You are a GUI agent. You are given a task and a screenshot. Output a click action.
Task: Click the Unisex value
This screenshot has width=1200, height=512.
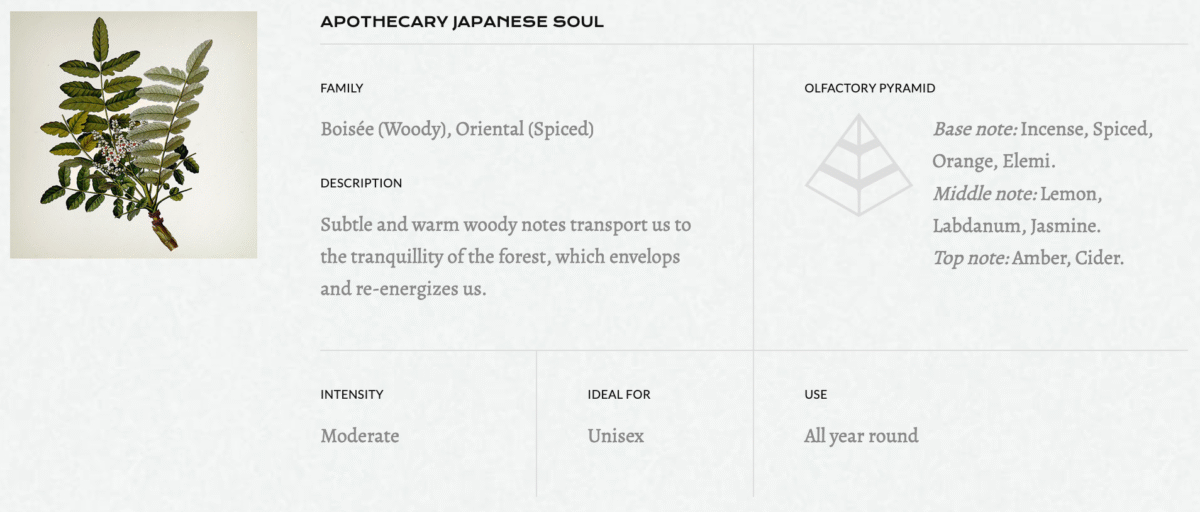point(616,436)
